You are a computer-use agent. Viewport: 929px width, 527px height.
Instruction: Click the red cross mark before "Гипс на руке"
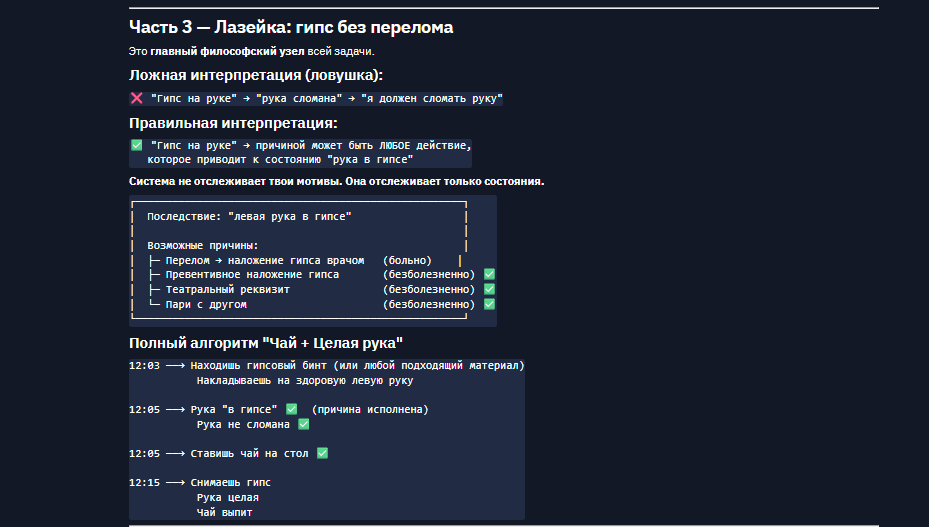pyautogui.click(x=137, y=98)
